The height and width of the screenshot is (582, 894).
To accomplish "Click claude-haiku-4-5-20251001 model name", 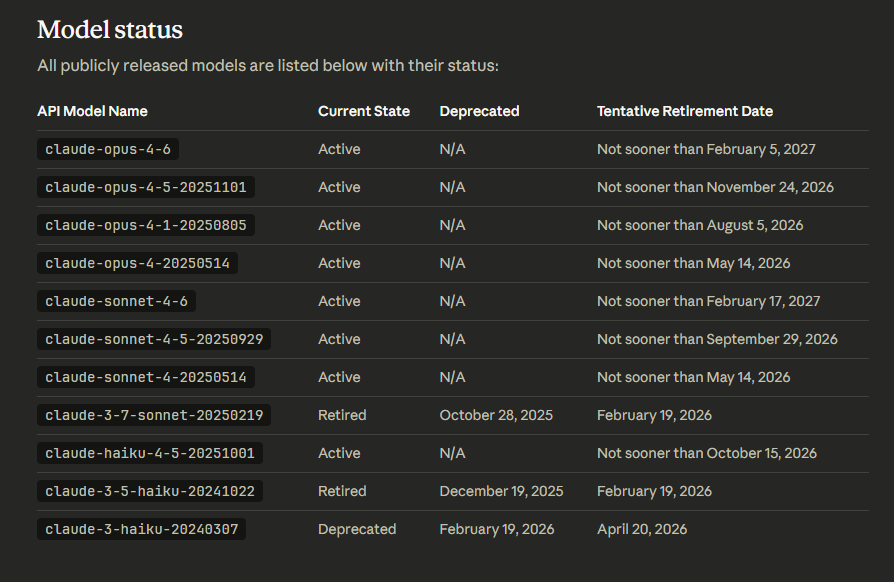I will 150,453.
